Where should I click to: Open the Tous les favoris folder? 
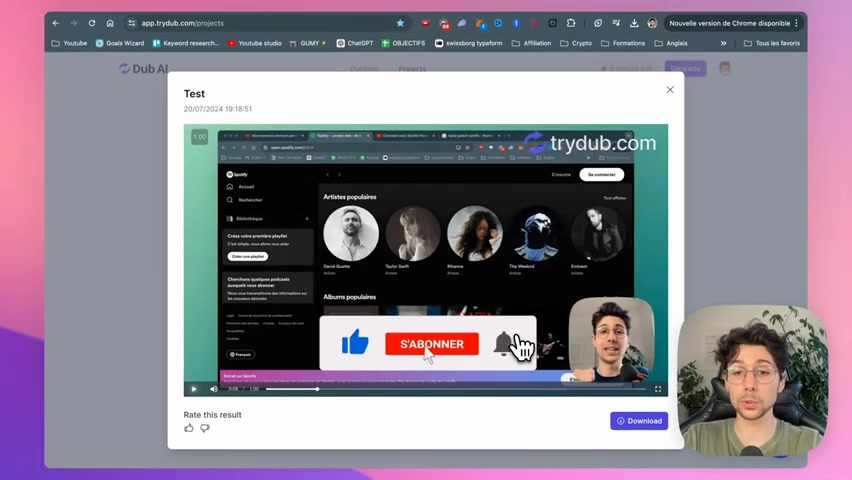pyautogui.click(x=772, y=43)
